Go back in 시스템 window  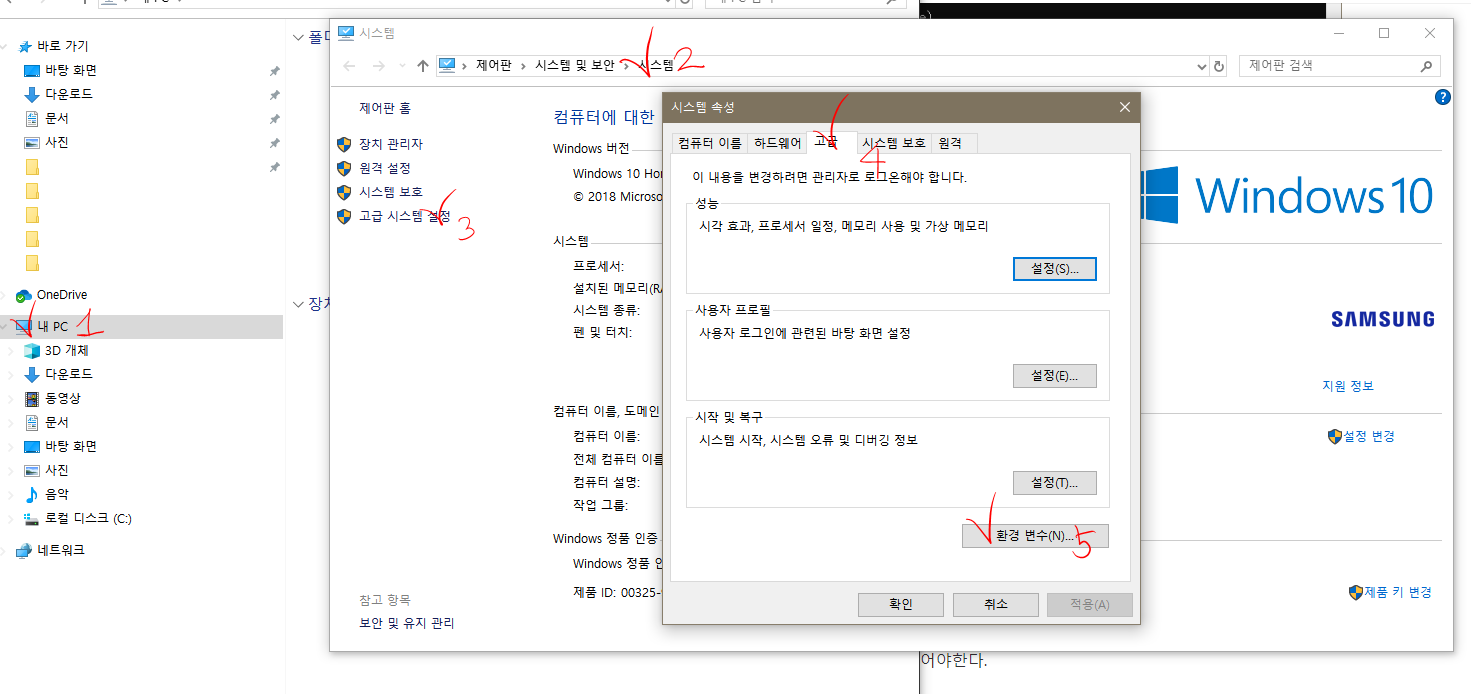click(x=349, y=66)
